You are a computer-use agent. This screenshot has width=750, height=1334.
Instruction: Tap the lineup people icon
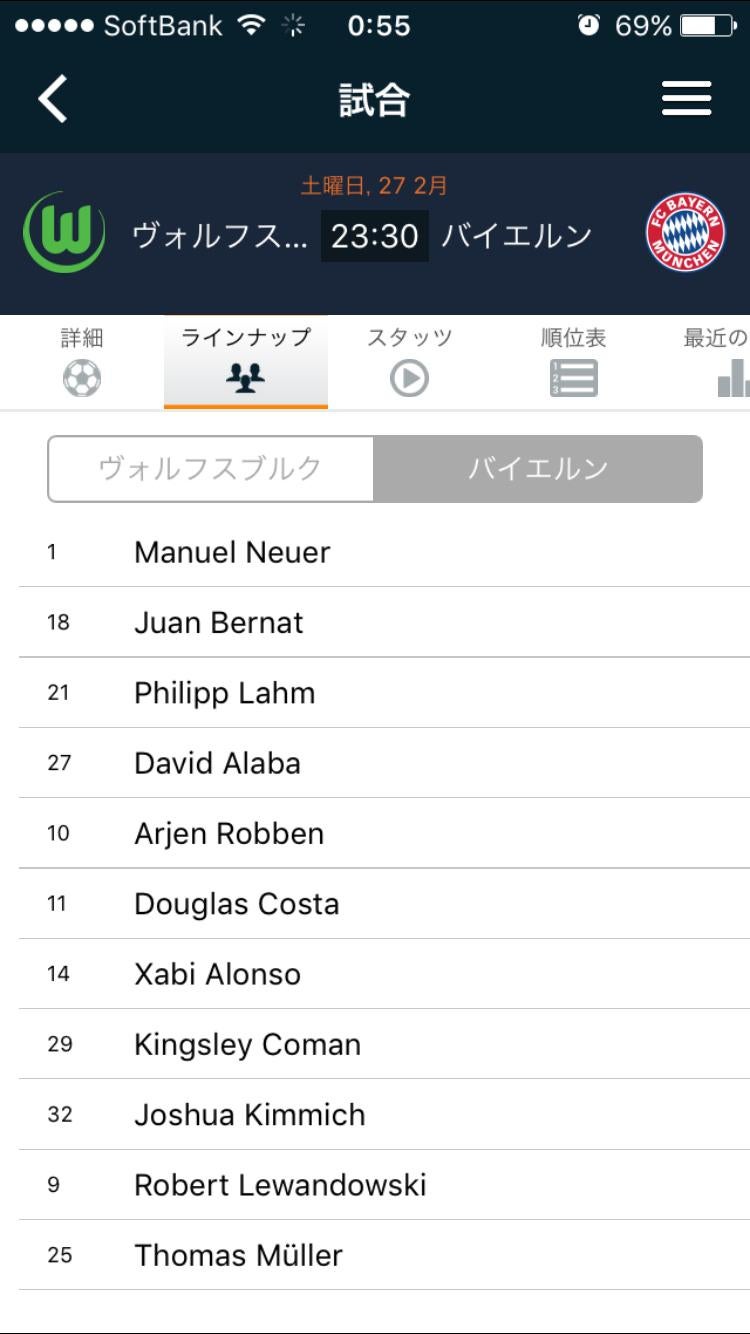click(x=245, y=379)
